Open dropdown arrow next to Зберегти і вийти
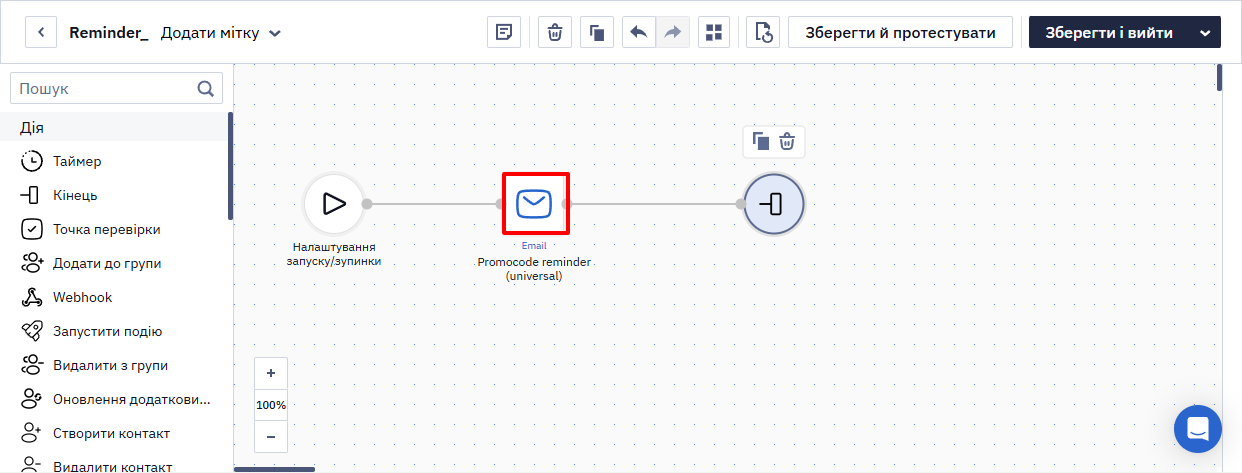This screenshot has height=473, width=1242. [x=1205, y=32]
